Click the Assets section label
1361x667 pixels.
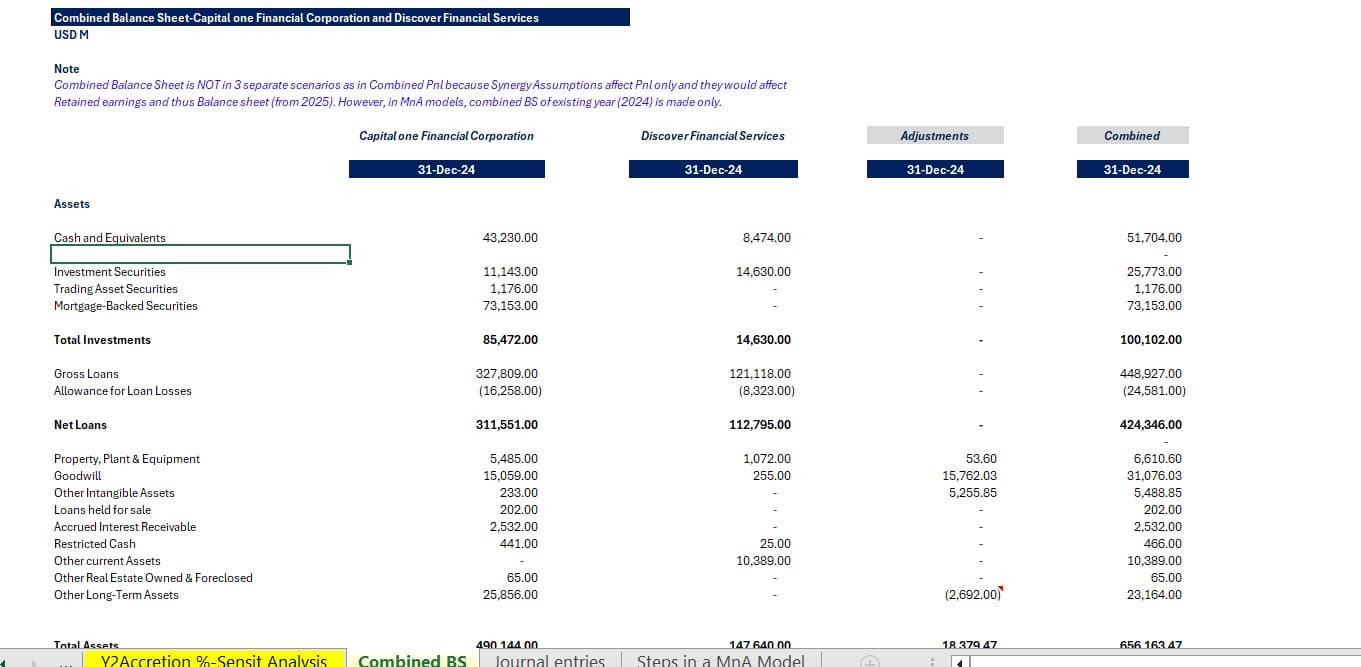(72, 204)
